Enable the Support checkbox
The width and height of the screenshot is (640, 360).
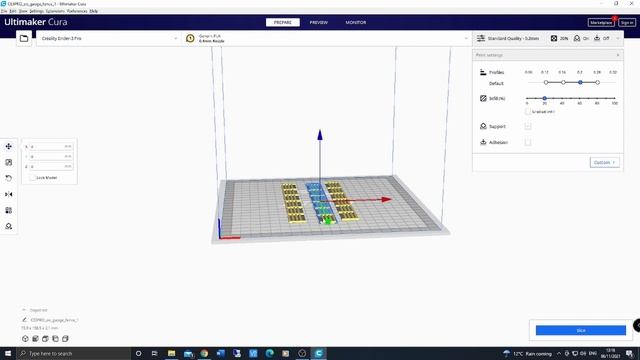pos(528,126)
